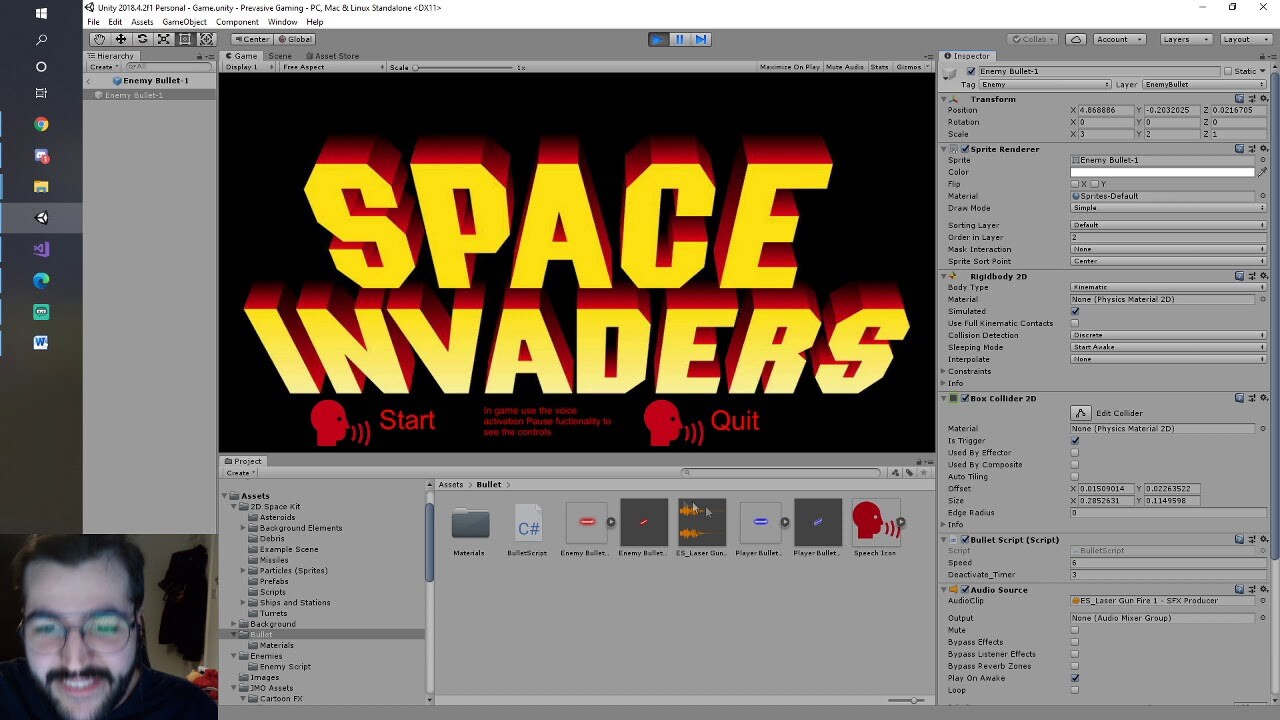Click the Global pivot orientation button
This screenshot has height=720, width=1280.
coord(294,38)
